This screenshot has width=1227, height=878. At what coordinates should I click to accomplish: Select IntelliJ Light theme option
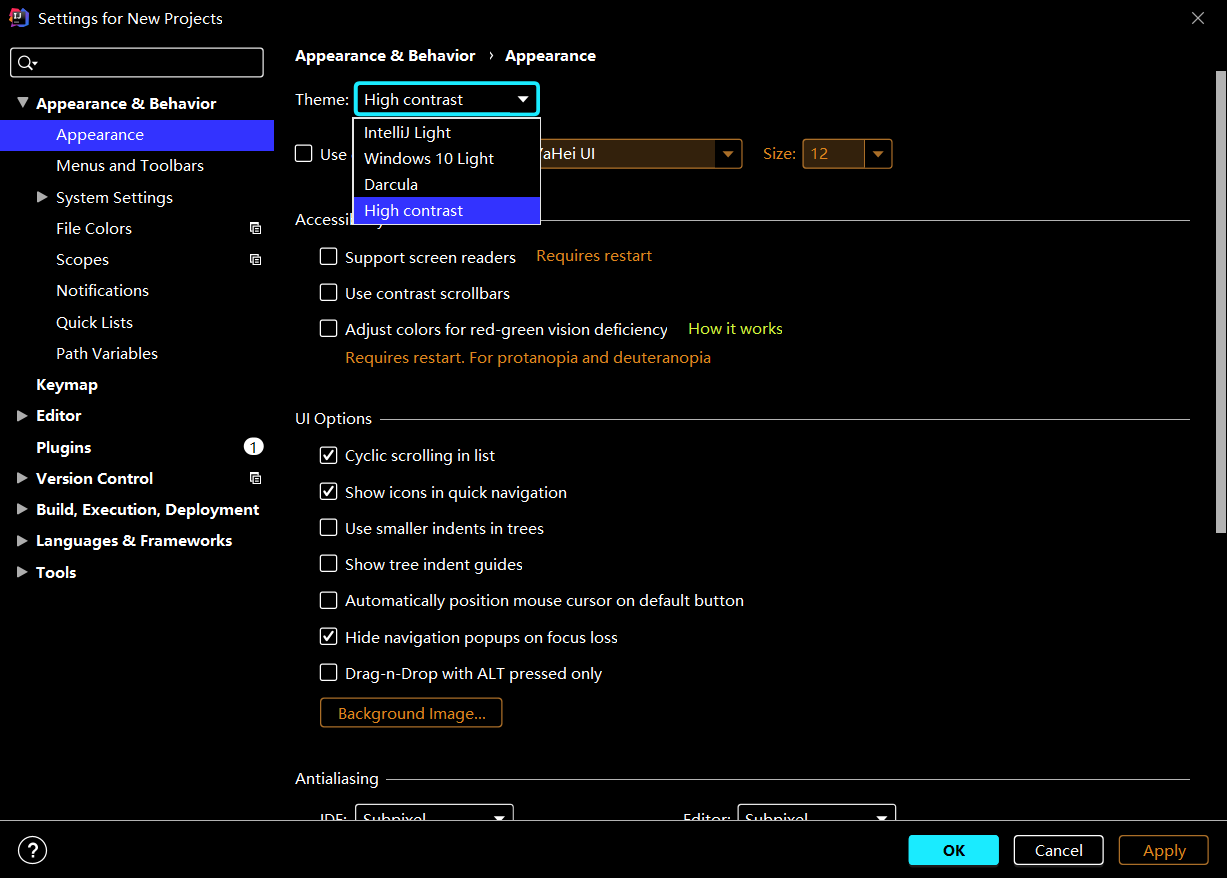point(446,132)
